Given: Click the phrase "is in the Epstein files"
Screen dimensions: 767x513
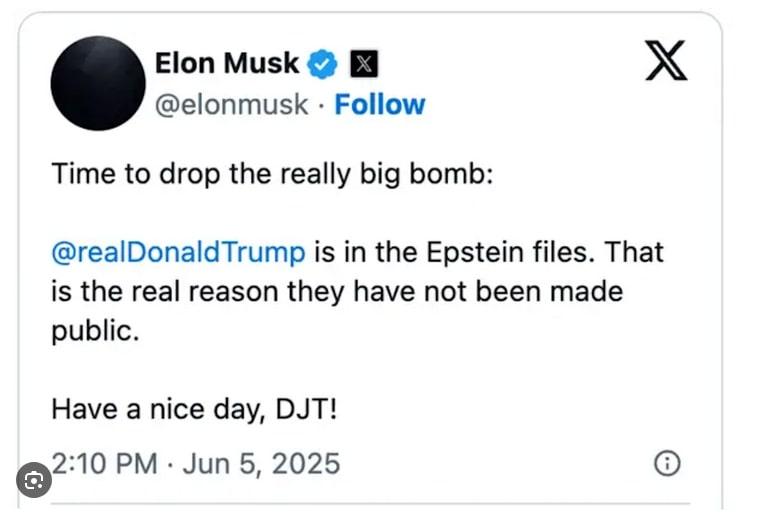Looking at the screenshot, I should click(452, 251).
